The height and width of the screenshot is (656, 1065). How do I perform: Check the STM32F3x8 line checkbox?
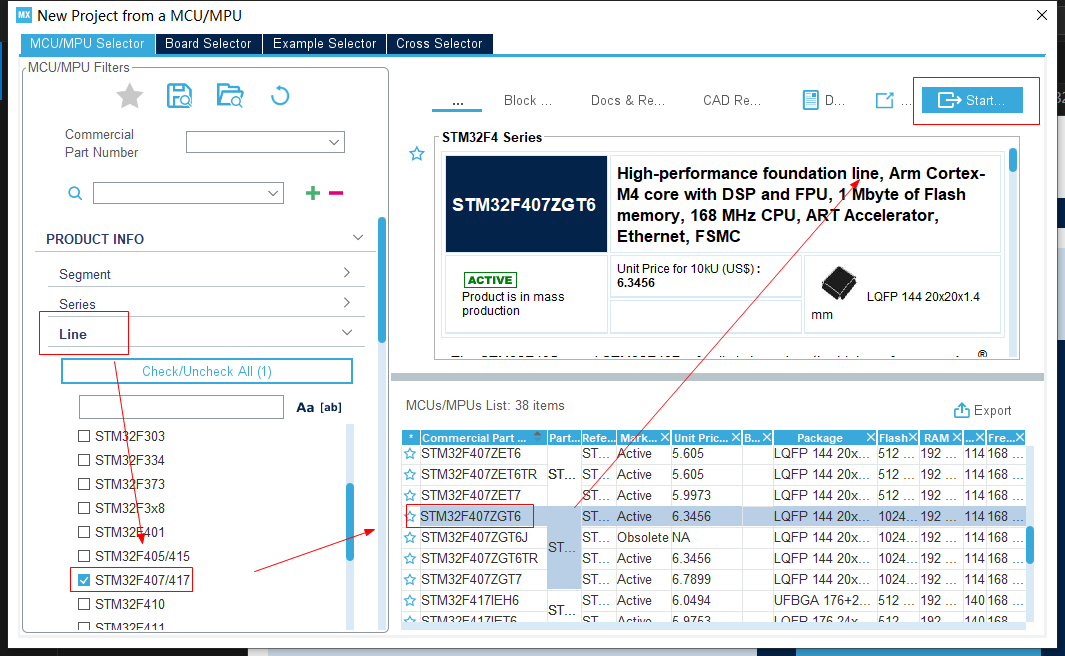click(x=84, y=508)
